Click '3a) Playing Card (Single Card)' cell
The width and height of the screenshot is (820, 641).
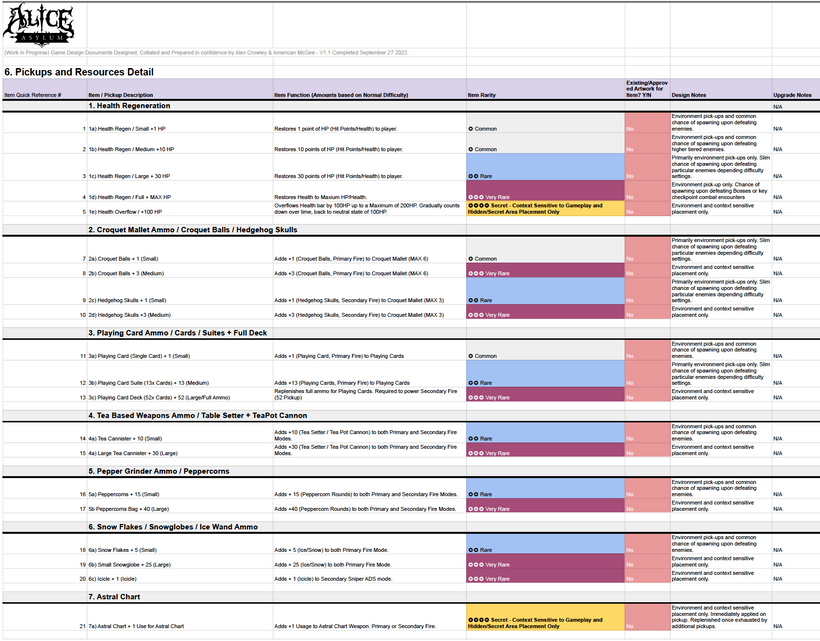pos(180,350)
